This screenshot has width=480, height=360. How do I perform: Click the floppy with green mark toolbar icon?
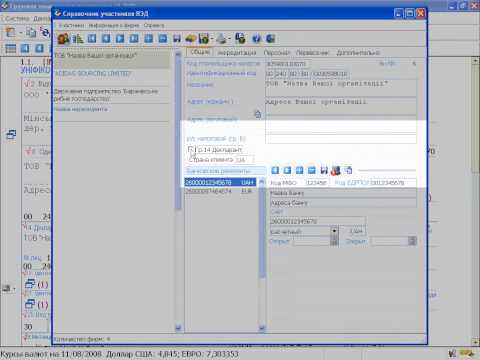tap(204, 39)
